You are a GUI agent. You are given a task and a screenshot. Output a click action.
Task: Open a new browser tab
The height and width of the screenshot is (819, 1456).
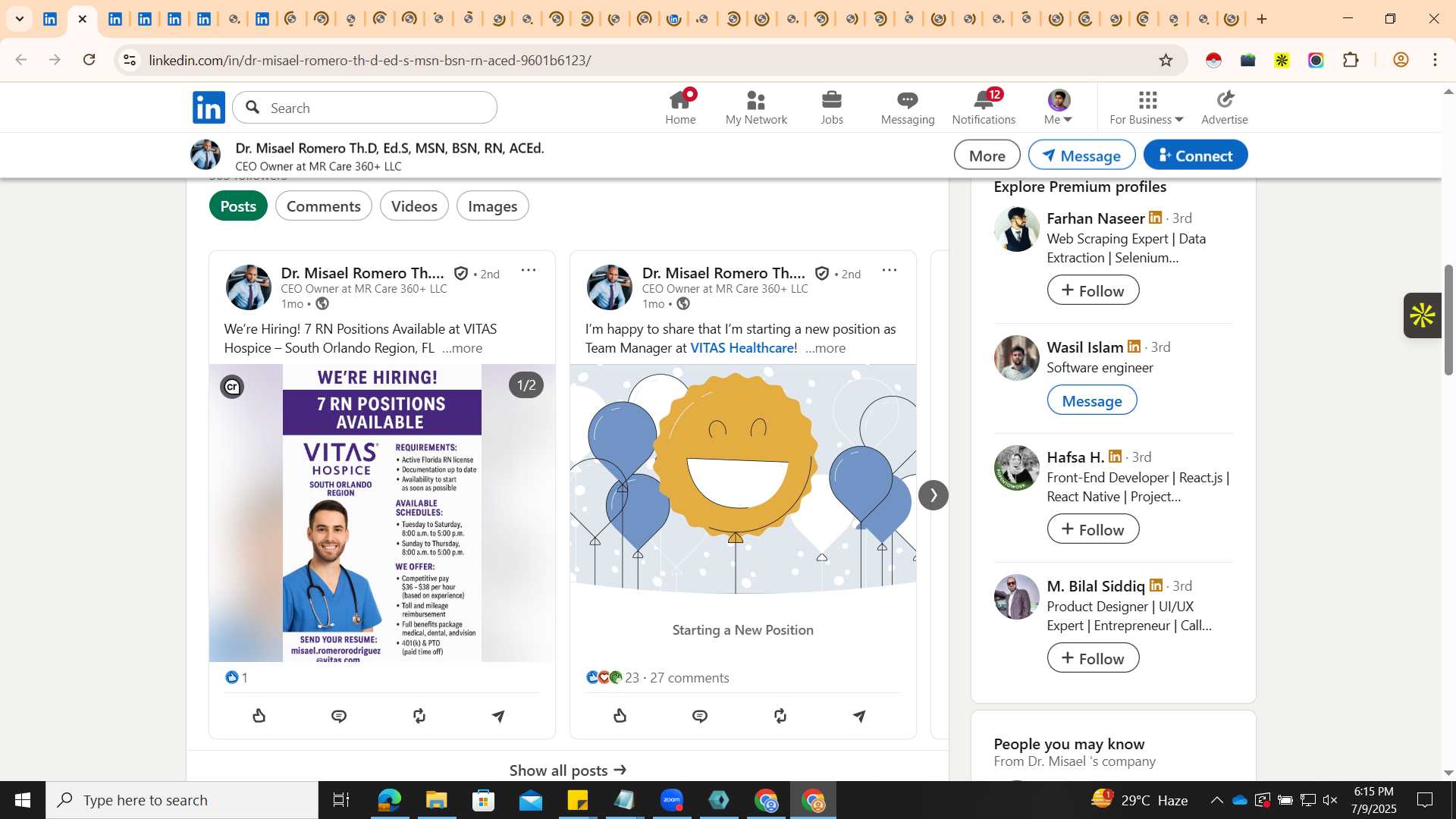pos(1262,19)
